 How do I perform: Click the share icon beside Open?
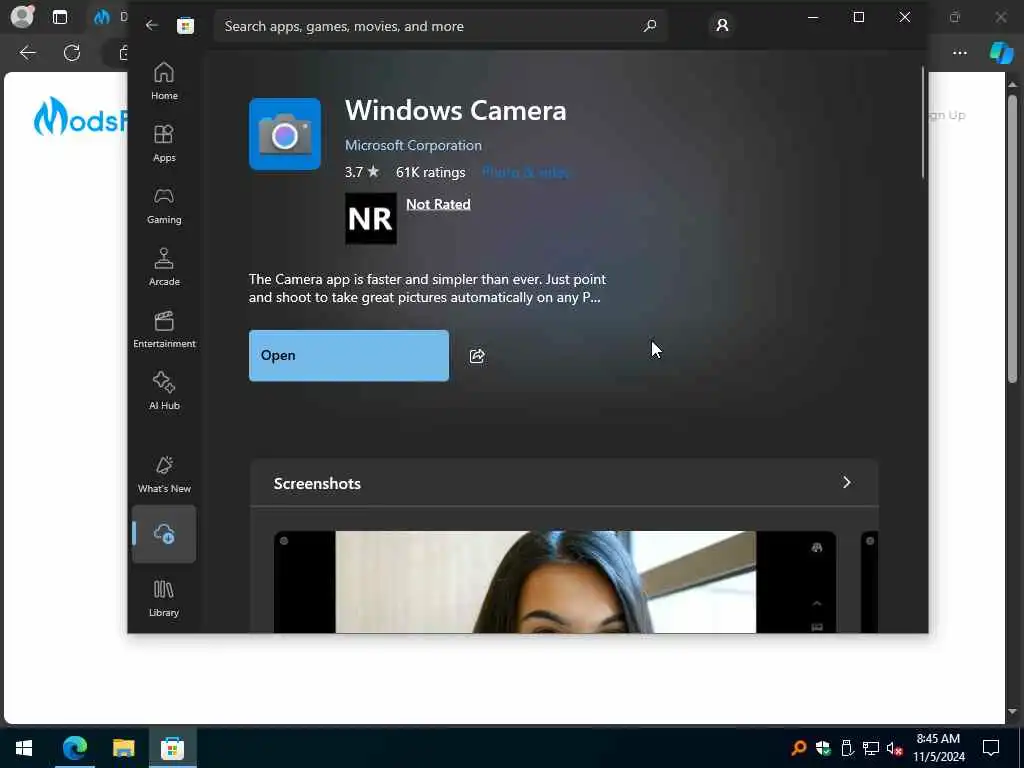click(477, 356)
